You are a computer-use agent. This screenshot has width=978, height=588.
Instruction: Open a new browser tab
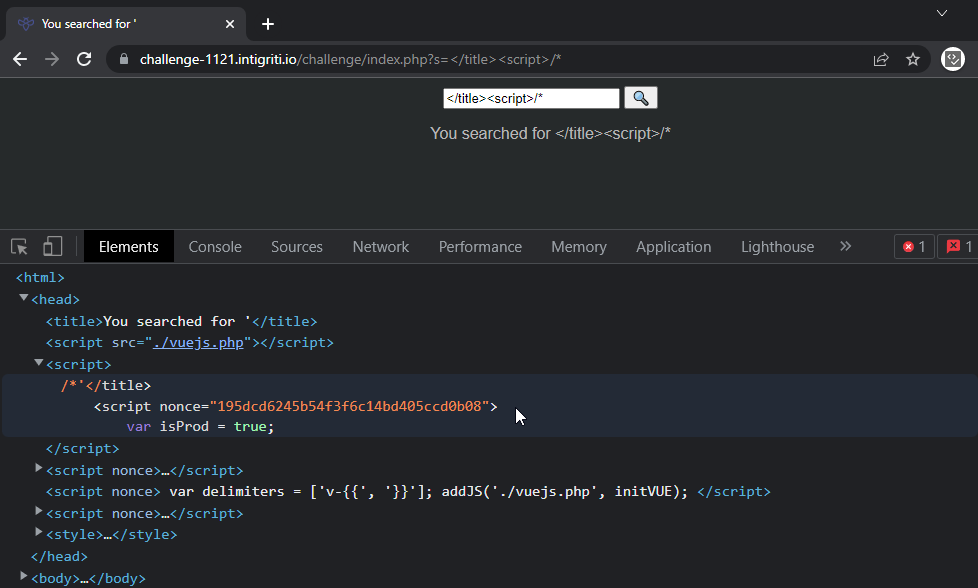[x=268, y=24]
